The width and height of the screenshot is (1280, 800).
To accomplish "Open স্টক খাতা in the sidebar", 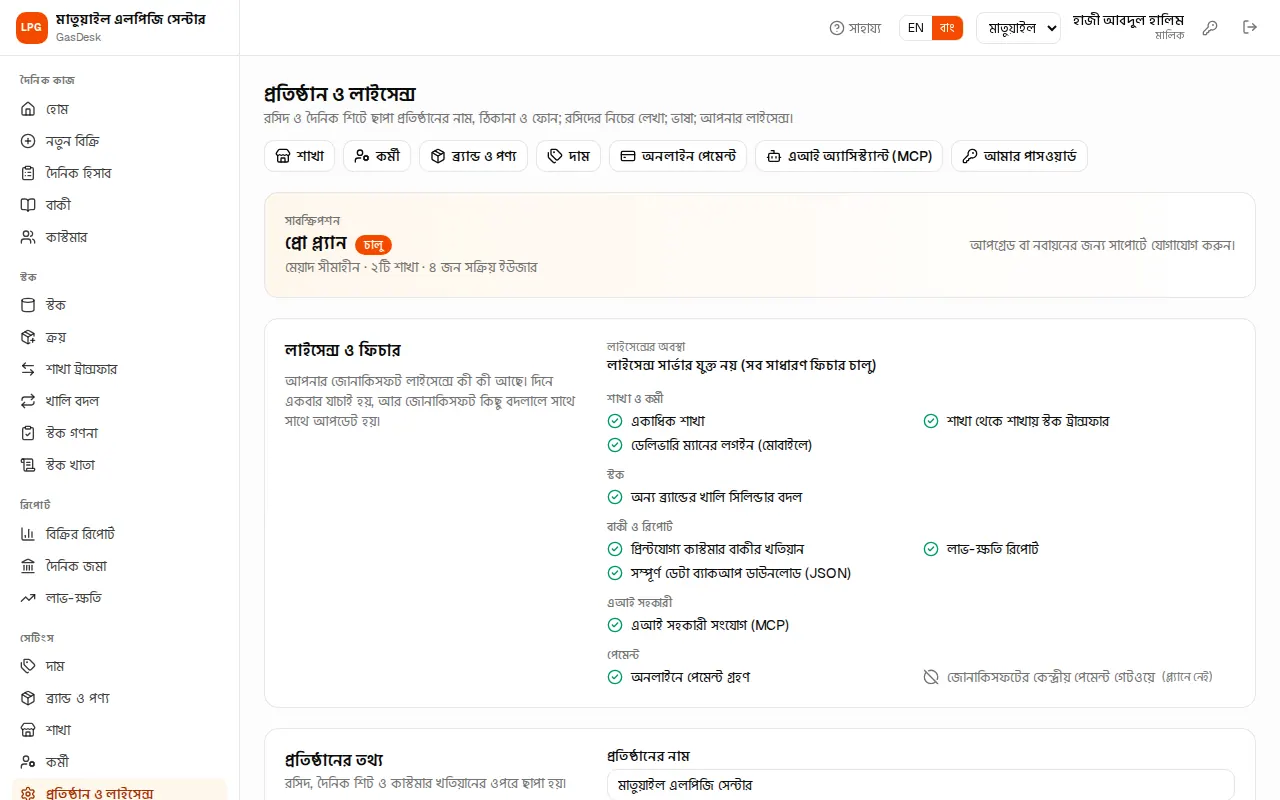I will [120, 465].
